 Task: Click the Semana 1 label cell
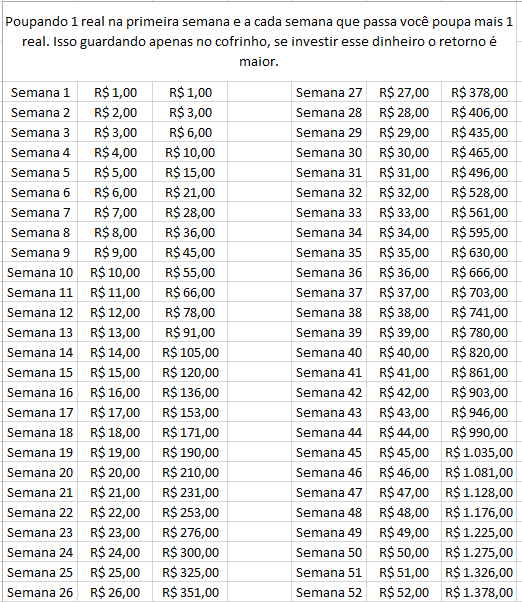[40, 92]
